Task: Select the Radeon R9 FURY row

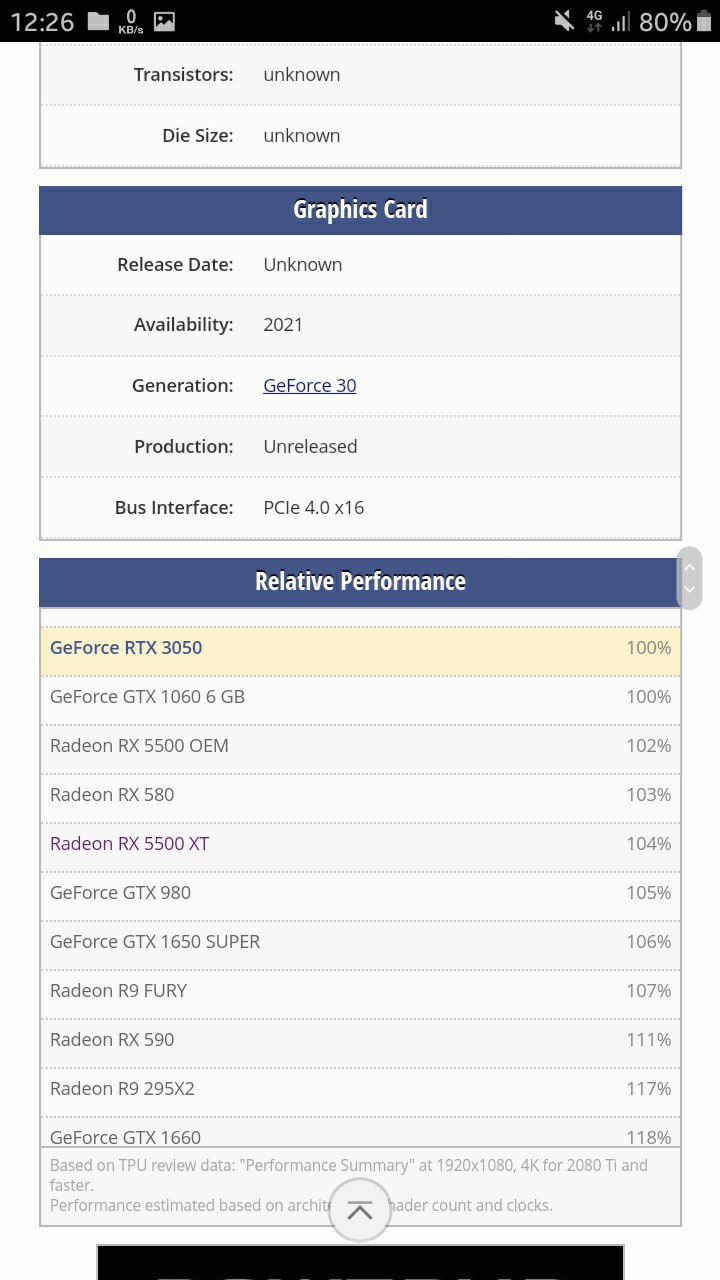Action: [x=360, y=991]
